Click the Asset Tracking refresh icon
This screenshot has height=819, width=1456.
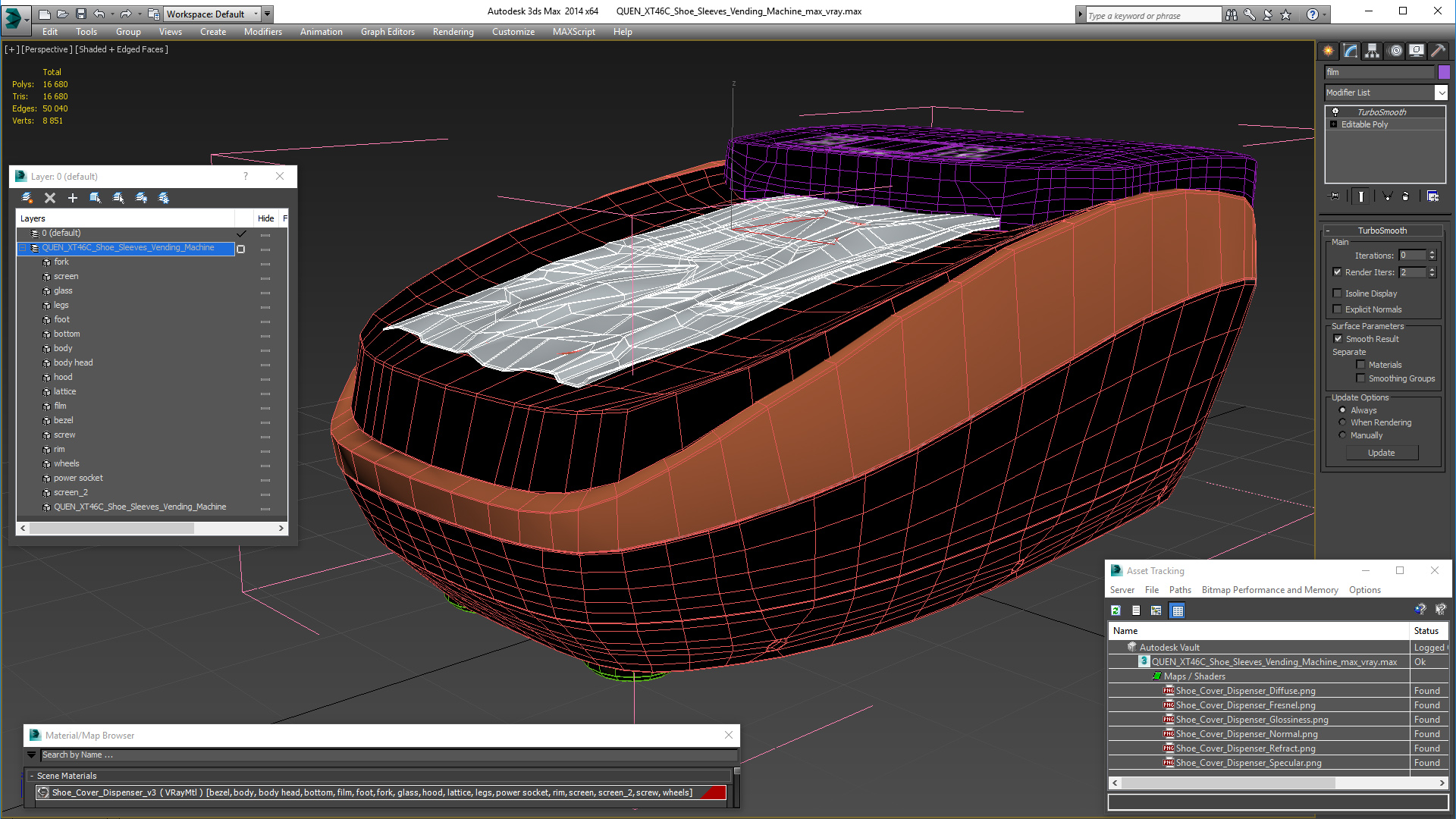1116,610
